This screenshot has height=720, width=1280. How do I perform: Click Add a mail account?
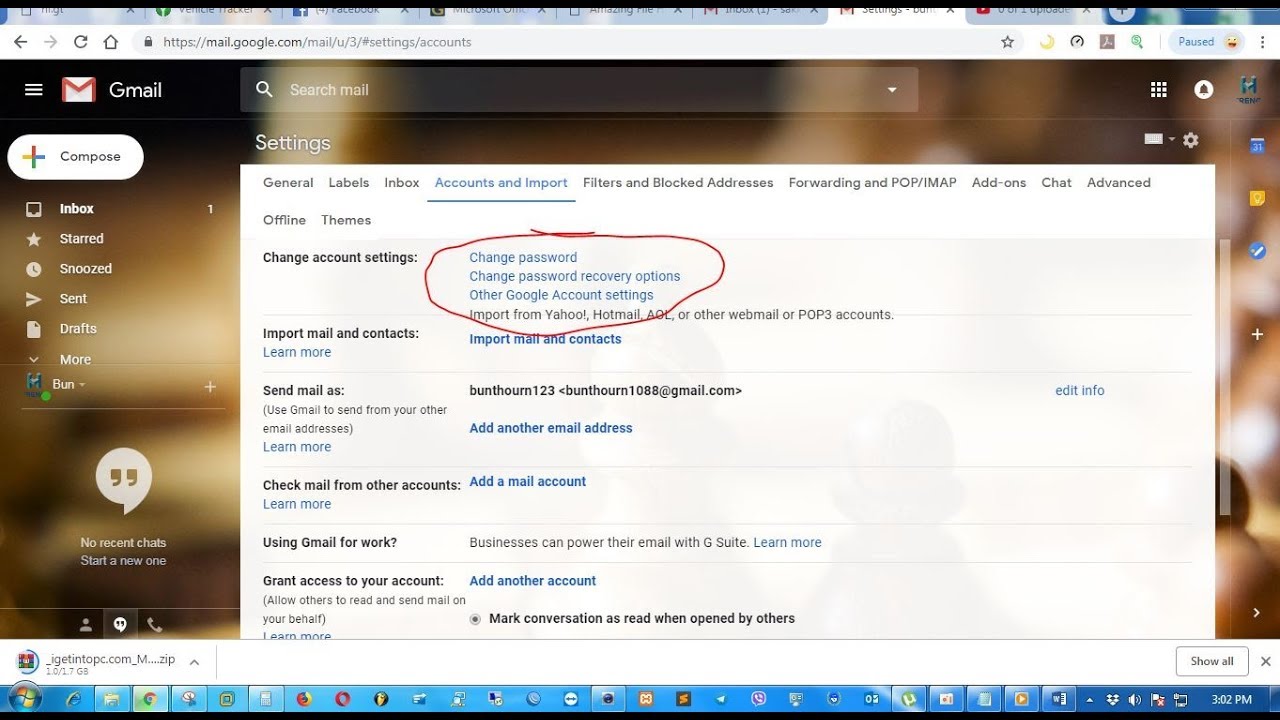coord(528,481)
